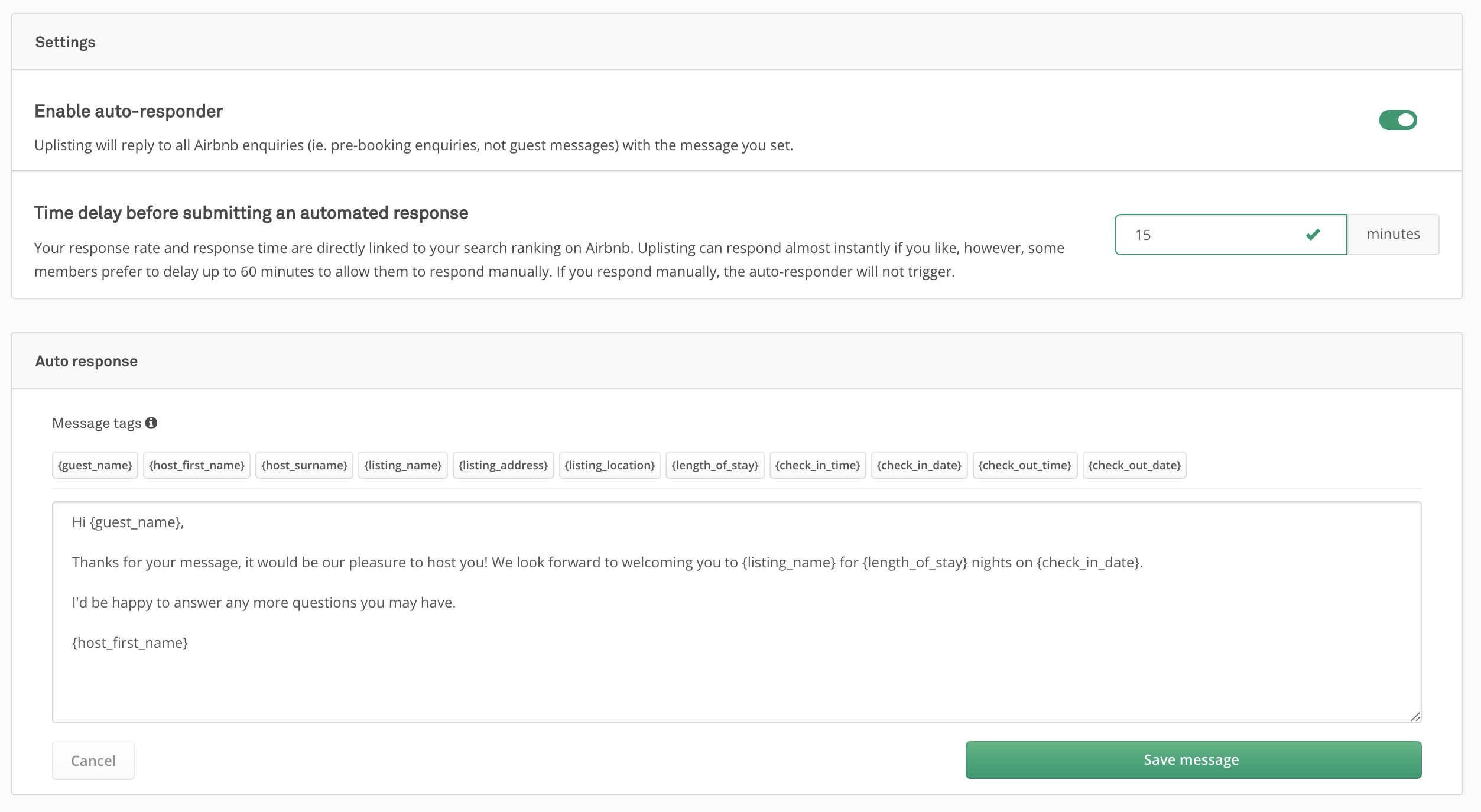Insert the {listing_location} tag

point(609,465)
